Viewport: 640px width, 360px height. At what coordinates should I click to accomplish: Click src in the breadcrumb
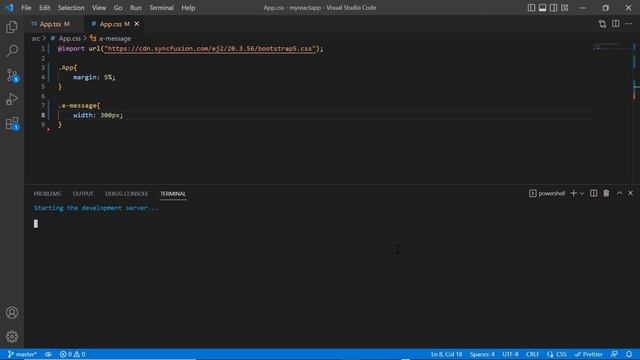36,38
